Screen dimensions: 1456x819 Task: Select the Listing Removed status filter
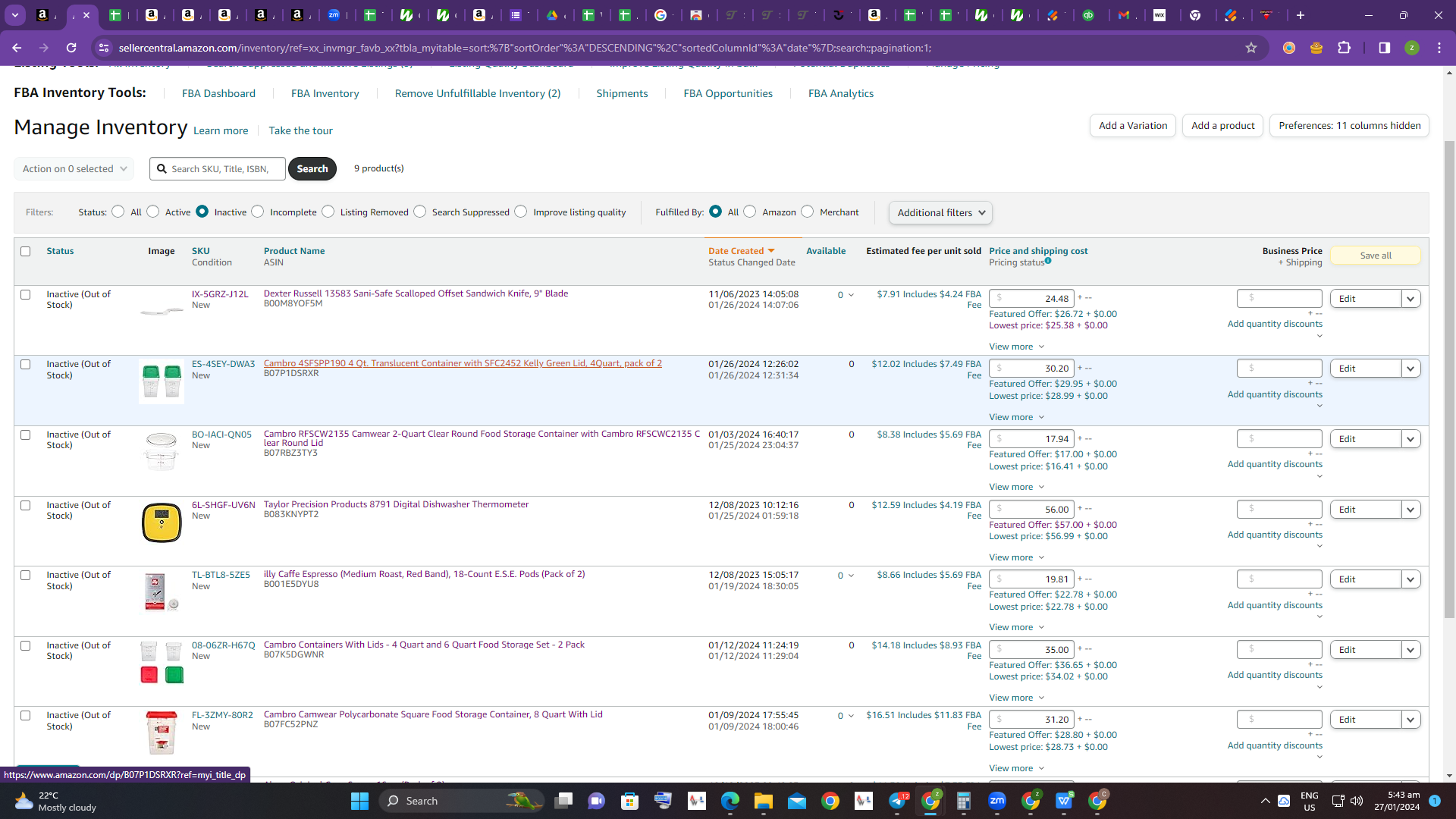[328, 212]
